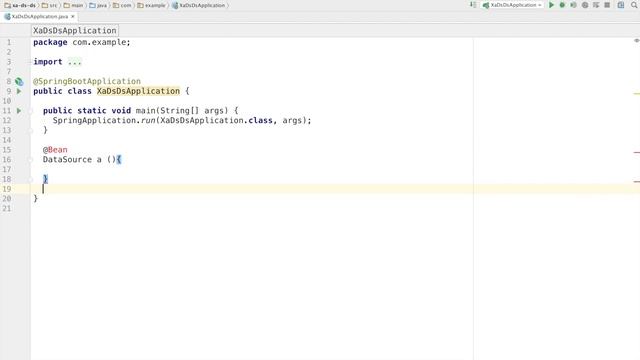Click line number 19 in the gutter

pos(7,189)
